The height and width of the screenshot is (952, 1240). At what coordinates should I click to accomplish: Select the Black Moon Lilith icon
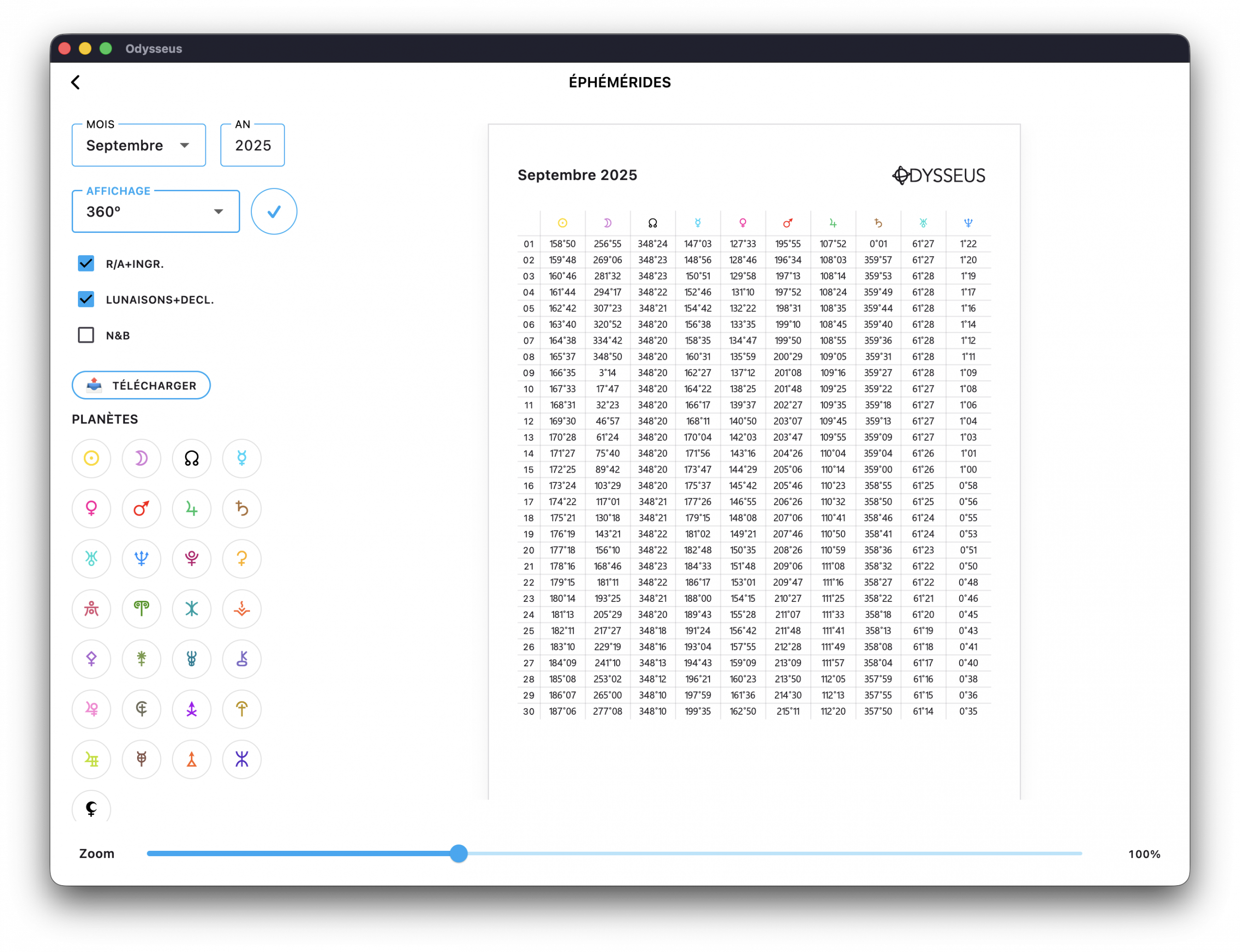click(x=91, y=808)
